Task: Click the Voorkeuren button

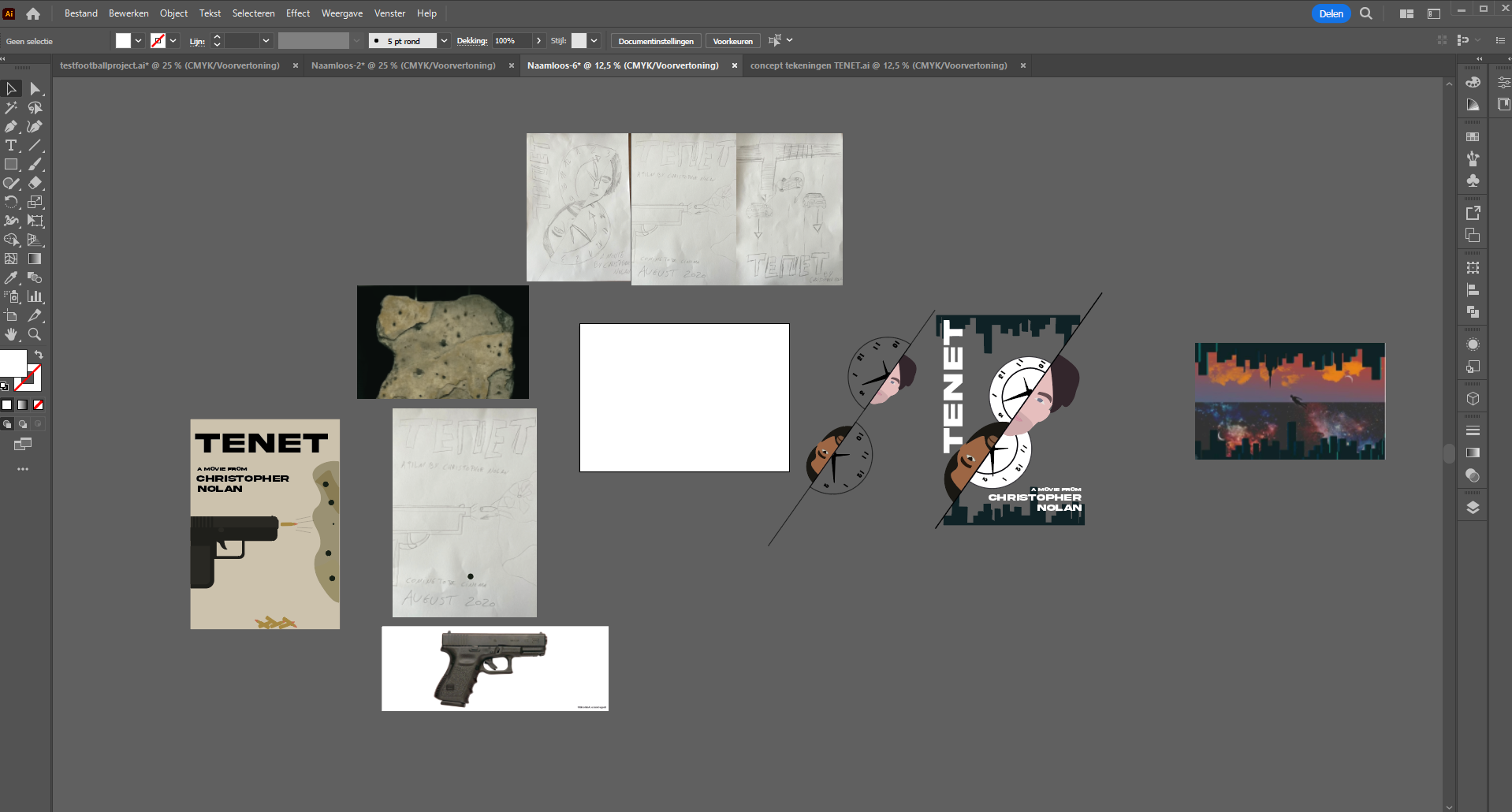Action: coord(733,41)
